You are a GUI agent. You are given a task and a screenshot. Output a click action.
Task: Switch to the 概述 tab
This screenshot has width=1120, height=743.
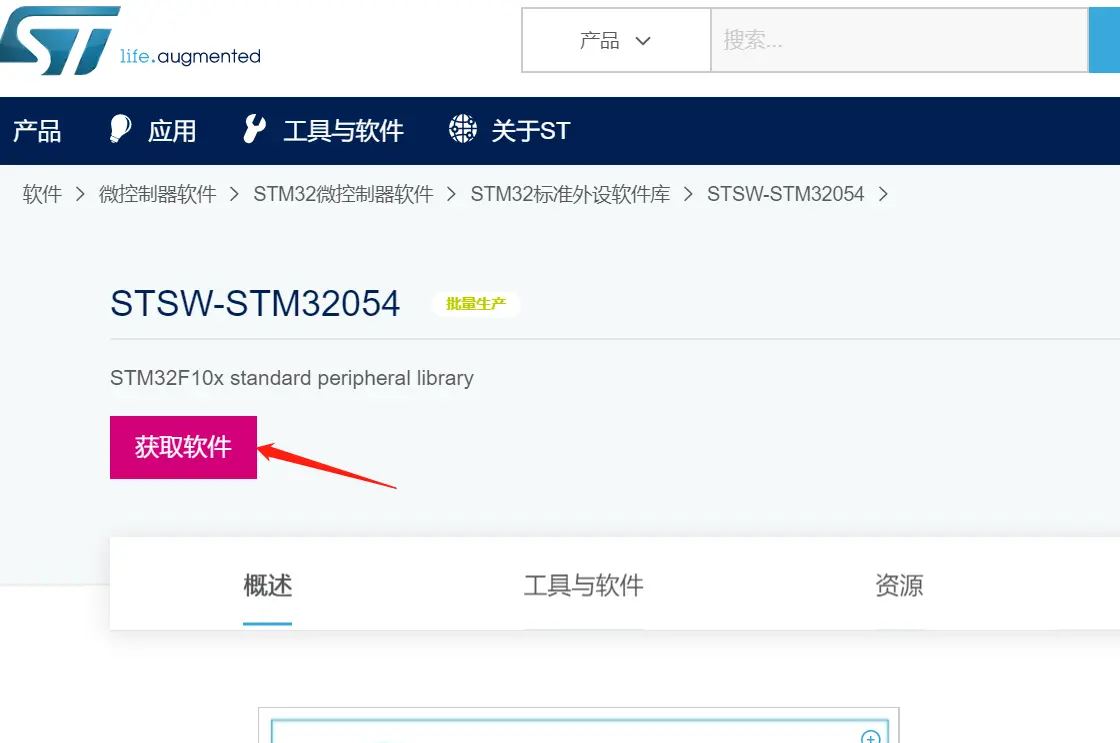pos(268,585)
